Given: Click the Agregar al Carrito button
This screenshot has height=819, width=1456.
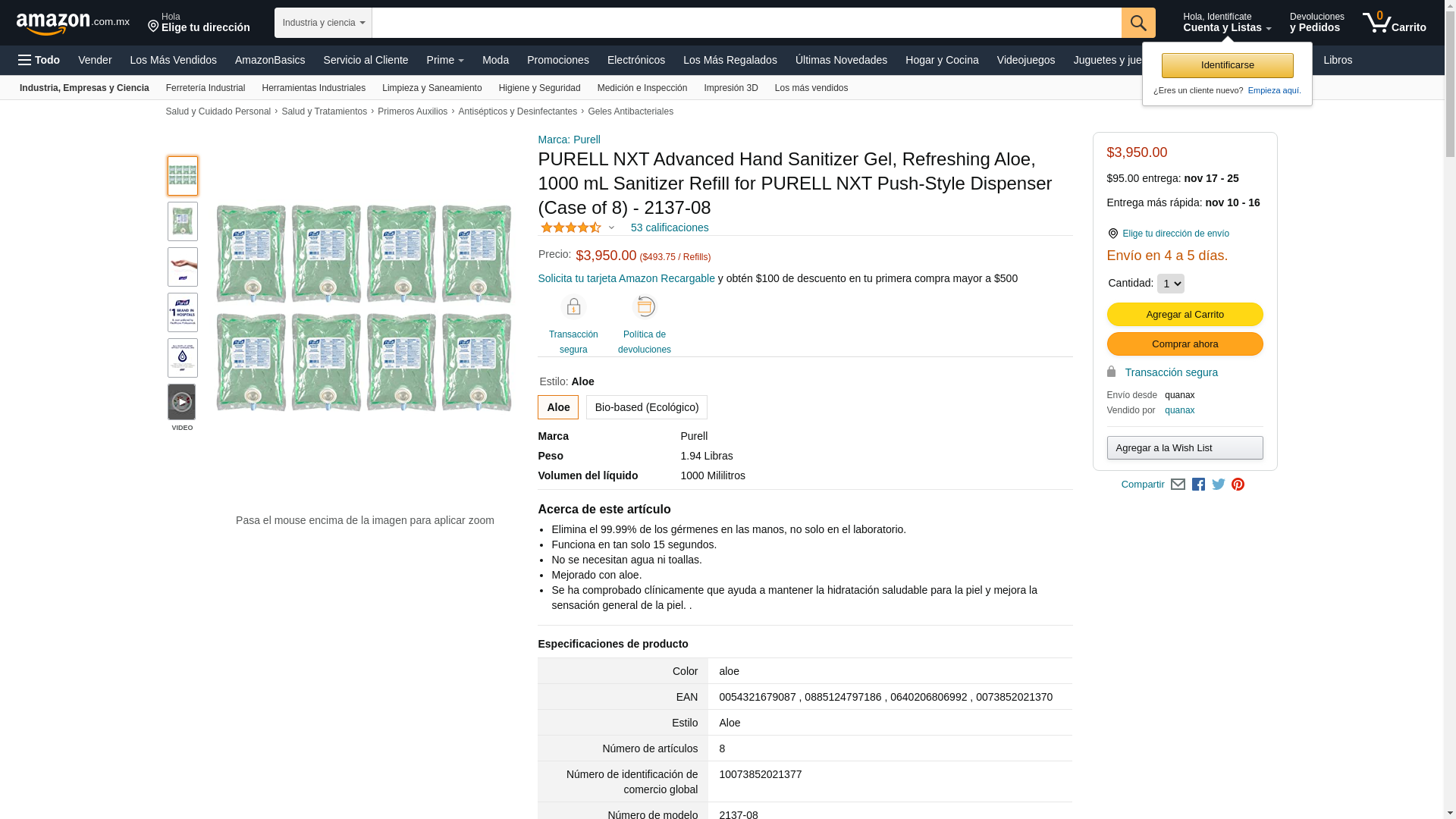Looking at the screenshot, I should (x=1185, y=315).
